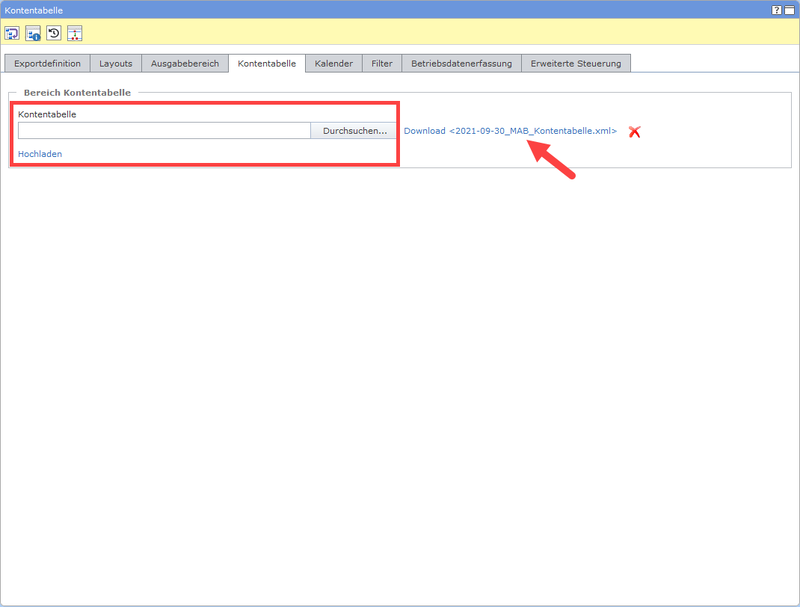Click the first toolbar icon with purple arrow
Image resolution: width=800 pixels, height=607 pixels.
12,33
